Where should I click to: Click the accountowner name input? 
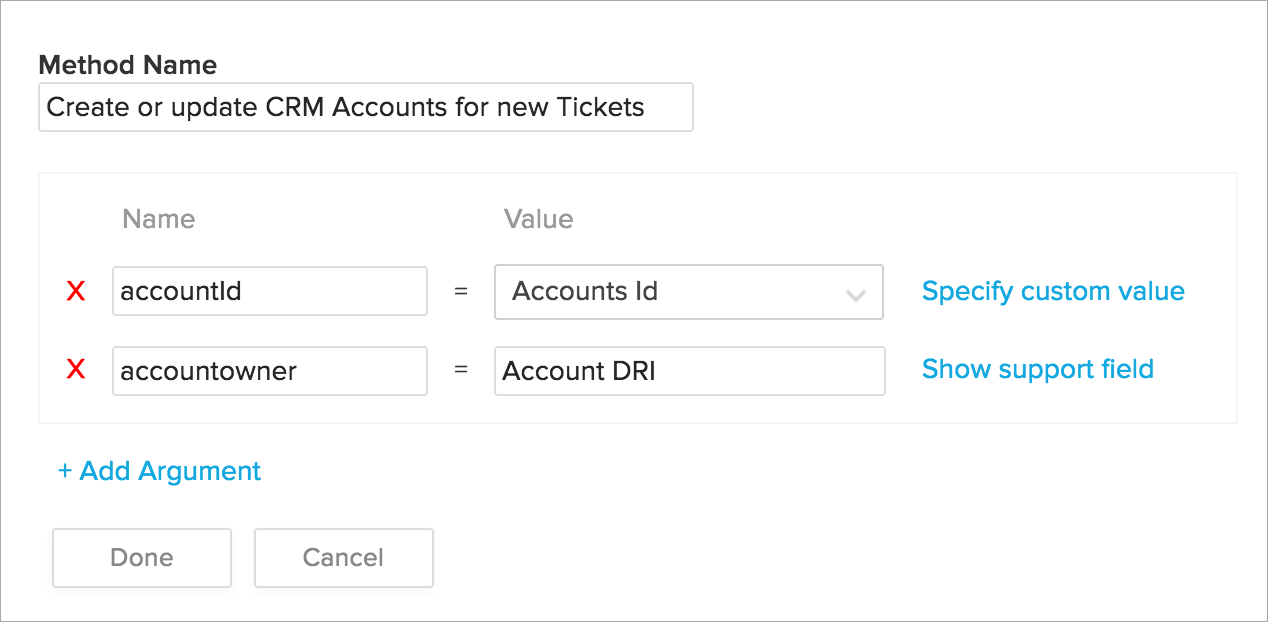coord(269,371)
